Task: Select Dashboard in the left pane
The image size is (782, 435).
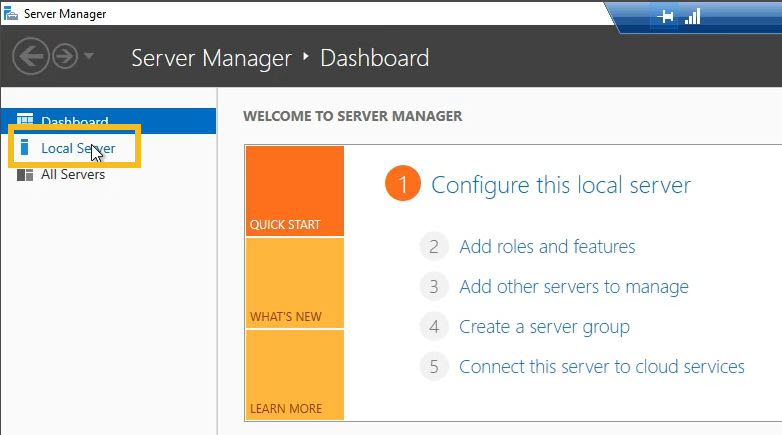Action: (109, 121)
